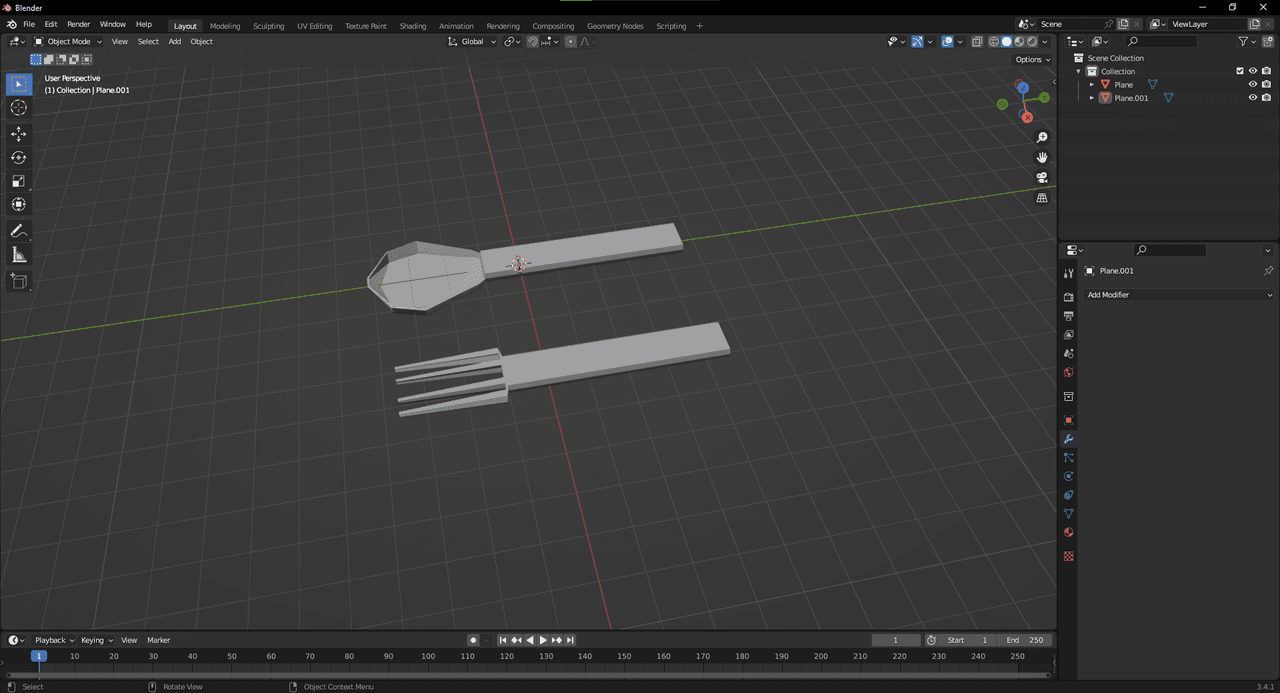Screen dimensions: 1280x693
Task: Switch to the Sculpting workspace tab
Action: 268,26
